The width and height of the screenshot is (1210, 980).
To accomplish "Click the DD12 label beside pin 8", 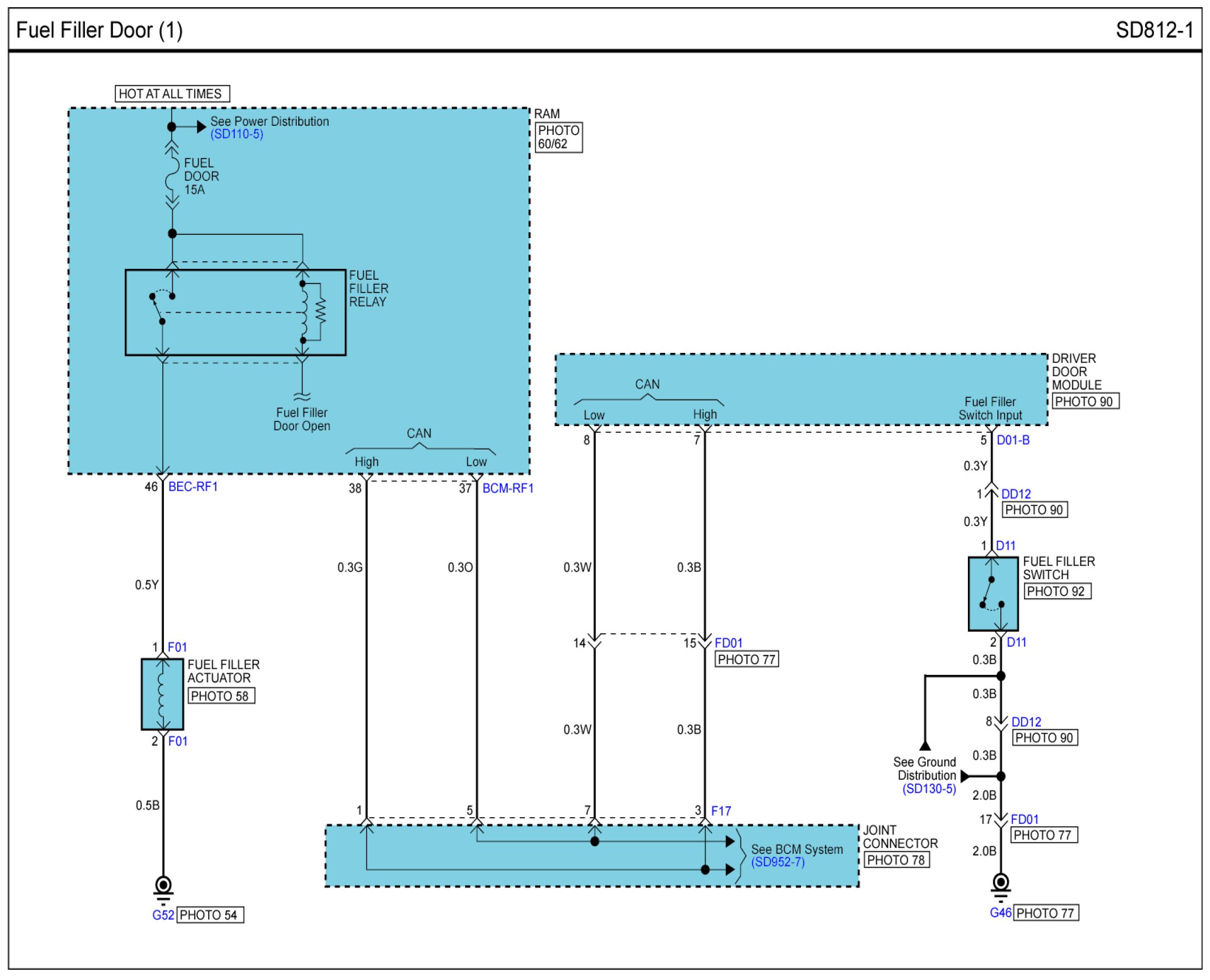I will pyautogui.click(x=1027, y=722).
